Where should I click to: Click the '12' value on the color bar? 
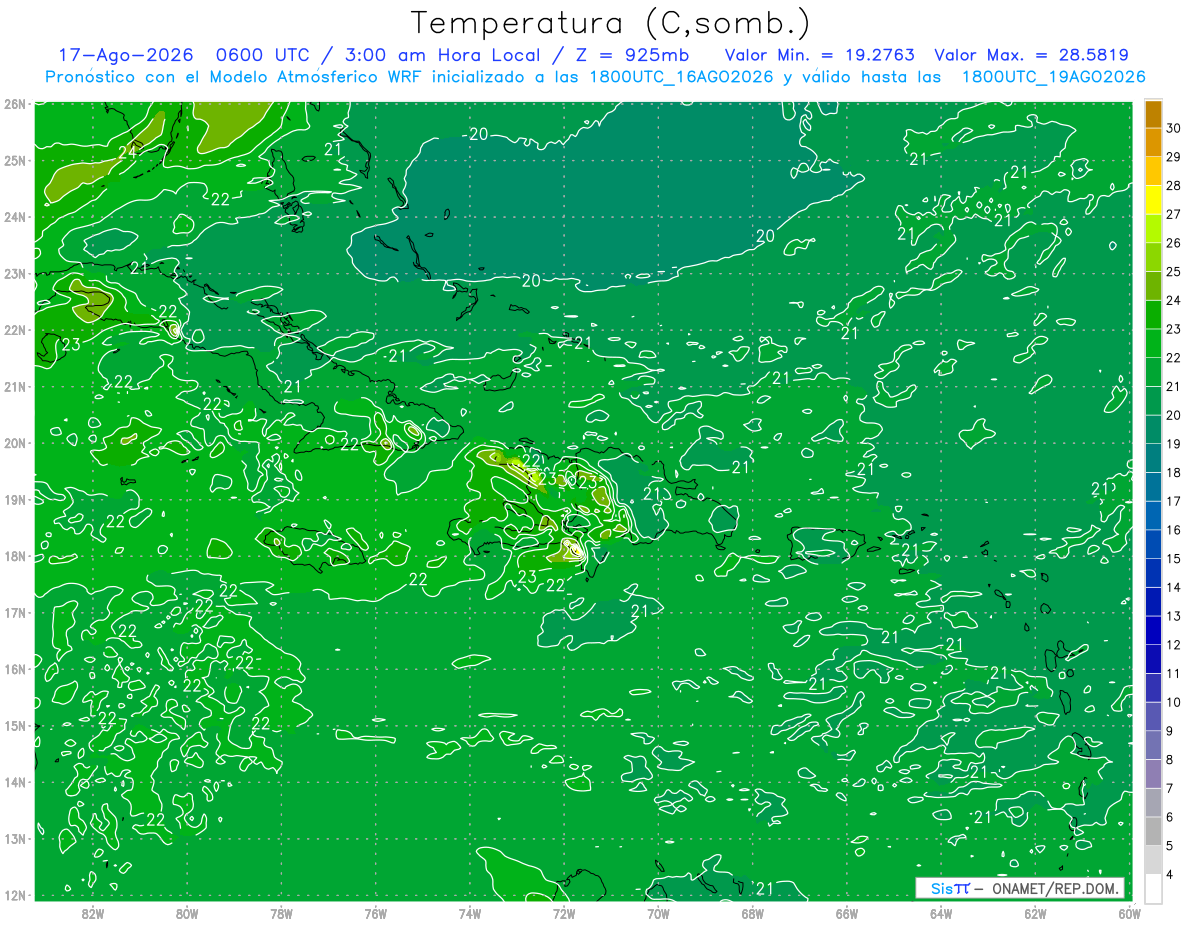(x=1174, y=645)
